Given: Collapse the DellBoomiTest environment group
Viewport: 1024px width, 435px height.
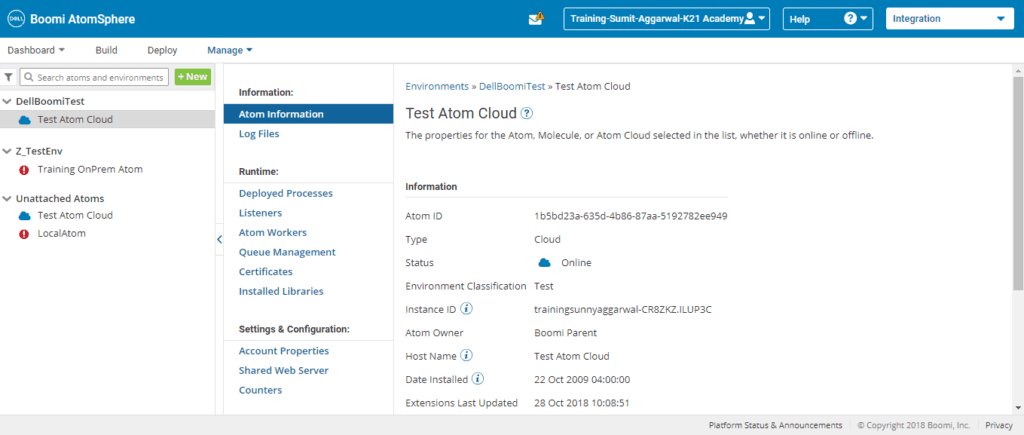Looking at the screenshot, I should 7,102.
